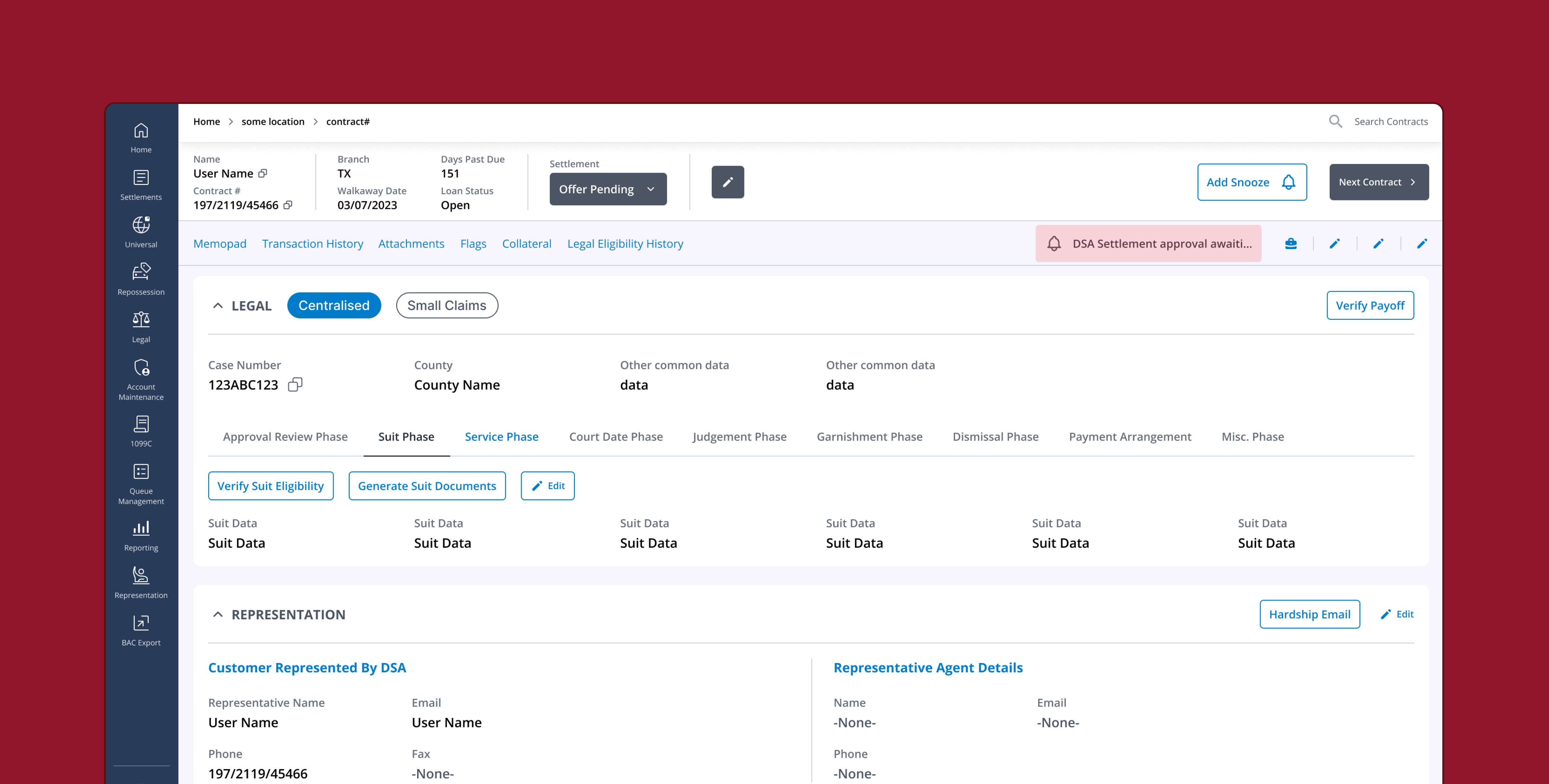Click the Search Contracts field
The width and height of the screenshot is (1549, 784).
pos(1390,121)
